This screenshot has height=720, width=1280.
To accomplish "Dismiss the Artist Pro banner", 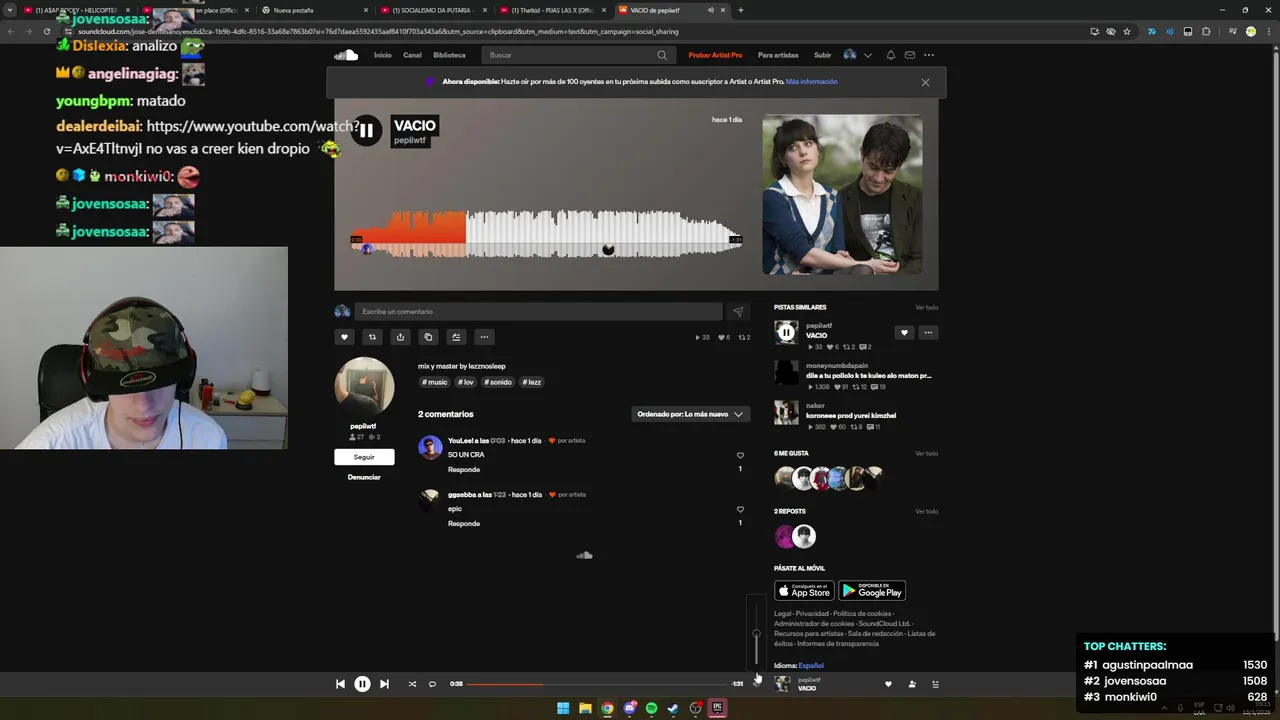I will click(925, 82).
